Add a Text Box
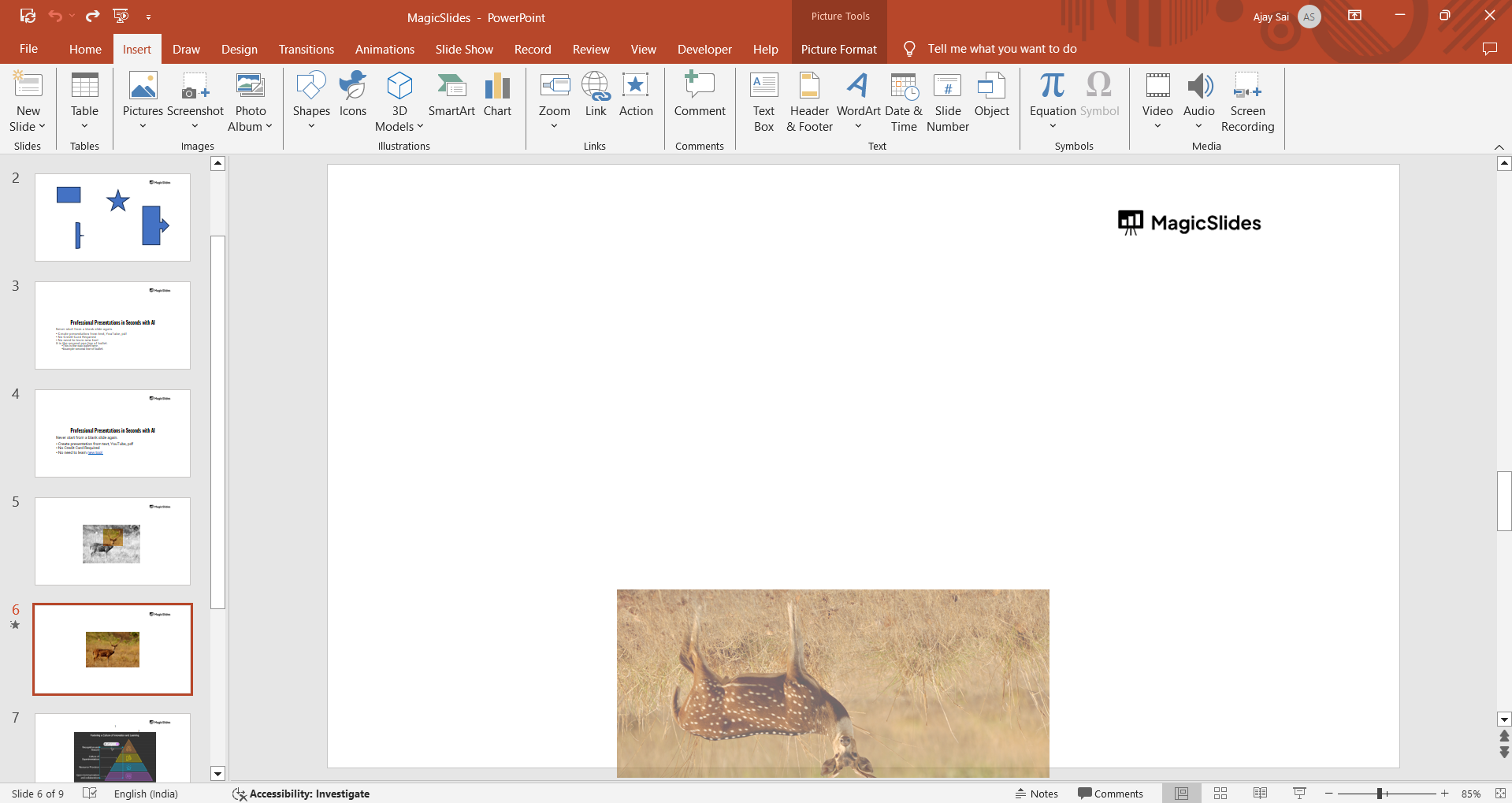The height and width of the screenshot is (803, 1512). (x=763, y=102)
